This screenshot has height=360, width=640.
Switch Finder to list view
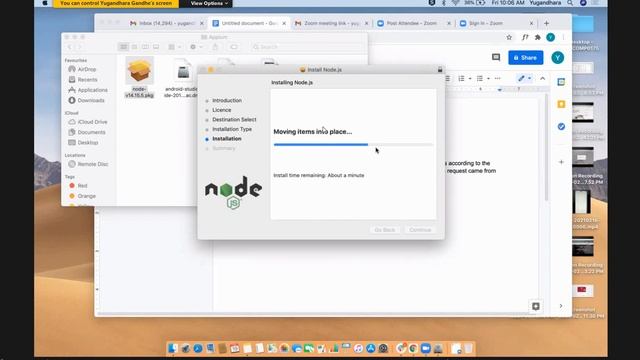pyautogui.click(x=134, y=47)
